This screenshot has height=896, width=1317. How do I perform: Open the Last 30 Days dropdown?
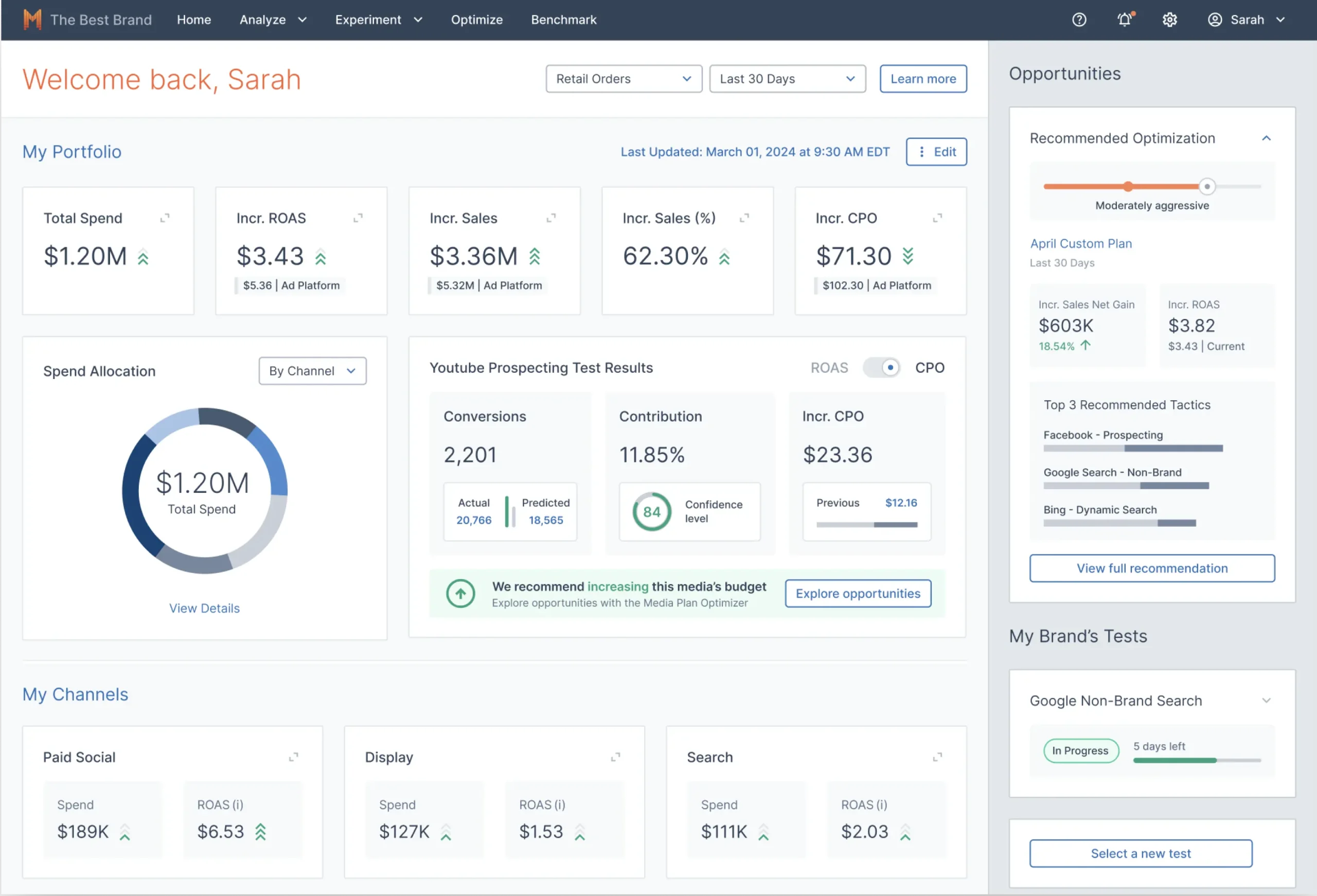click(x=787, y=79)
